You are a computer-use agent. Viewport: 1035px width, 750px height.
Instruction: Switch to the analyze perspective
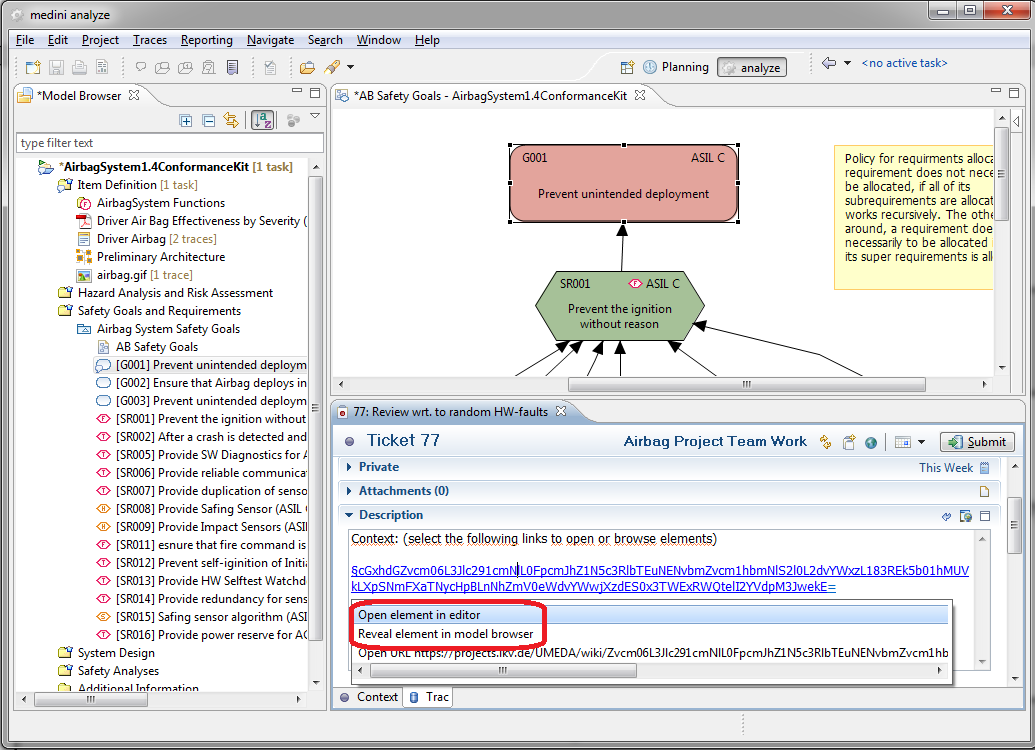tap(752, 67)
